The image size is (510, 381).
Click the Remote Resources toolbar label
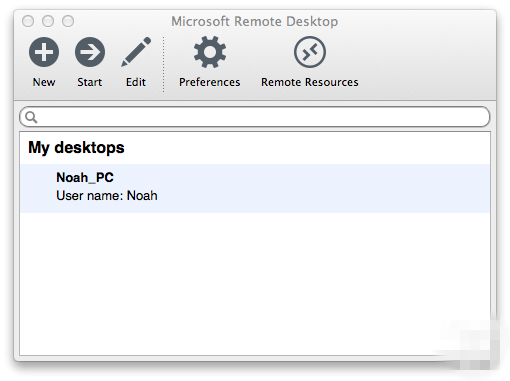coord(310,82)
